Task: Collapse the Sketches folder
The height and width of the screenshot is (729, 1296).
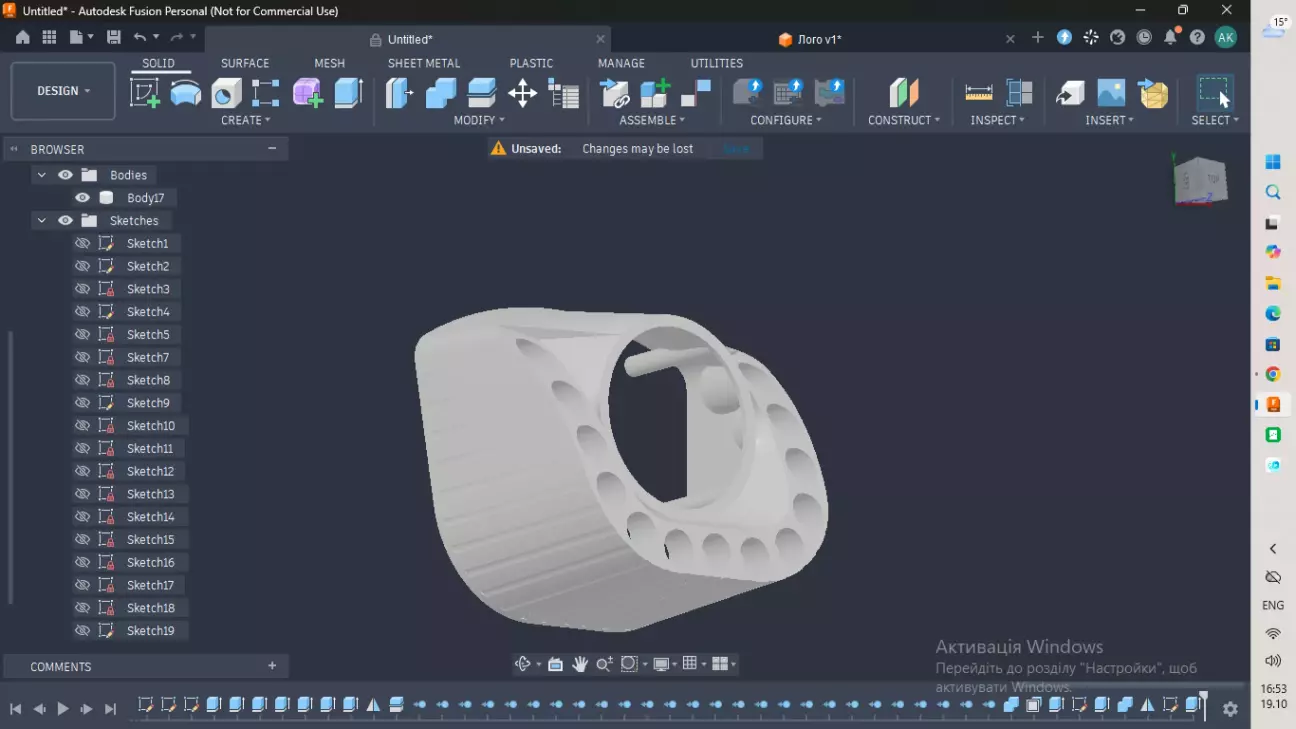Action: click(x=41, y=221)
